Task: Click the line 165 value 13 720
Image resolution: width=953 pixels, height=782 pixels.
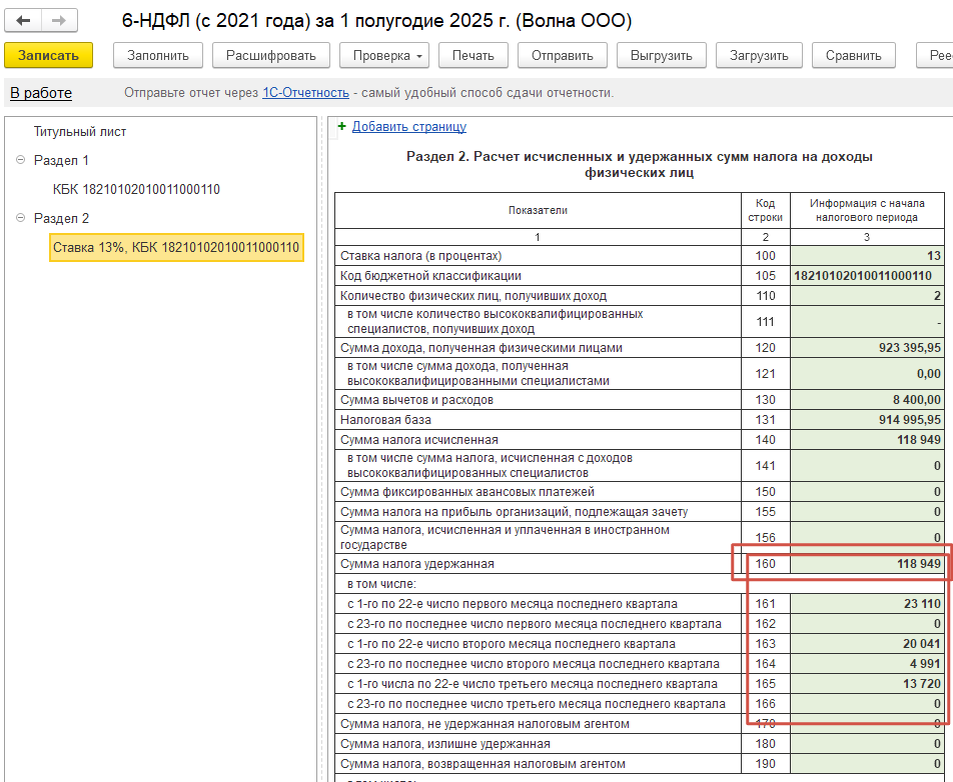Action: [x=867, y=684]
